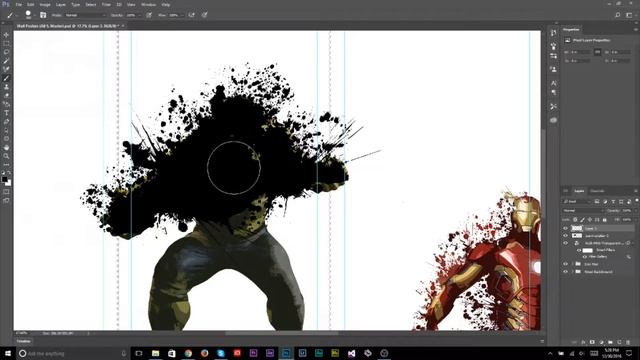This screenshot has height=360, width=640.
Task: Open brush Flow slider dropdown
Action: coord(182,15)
